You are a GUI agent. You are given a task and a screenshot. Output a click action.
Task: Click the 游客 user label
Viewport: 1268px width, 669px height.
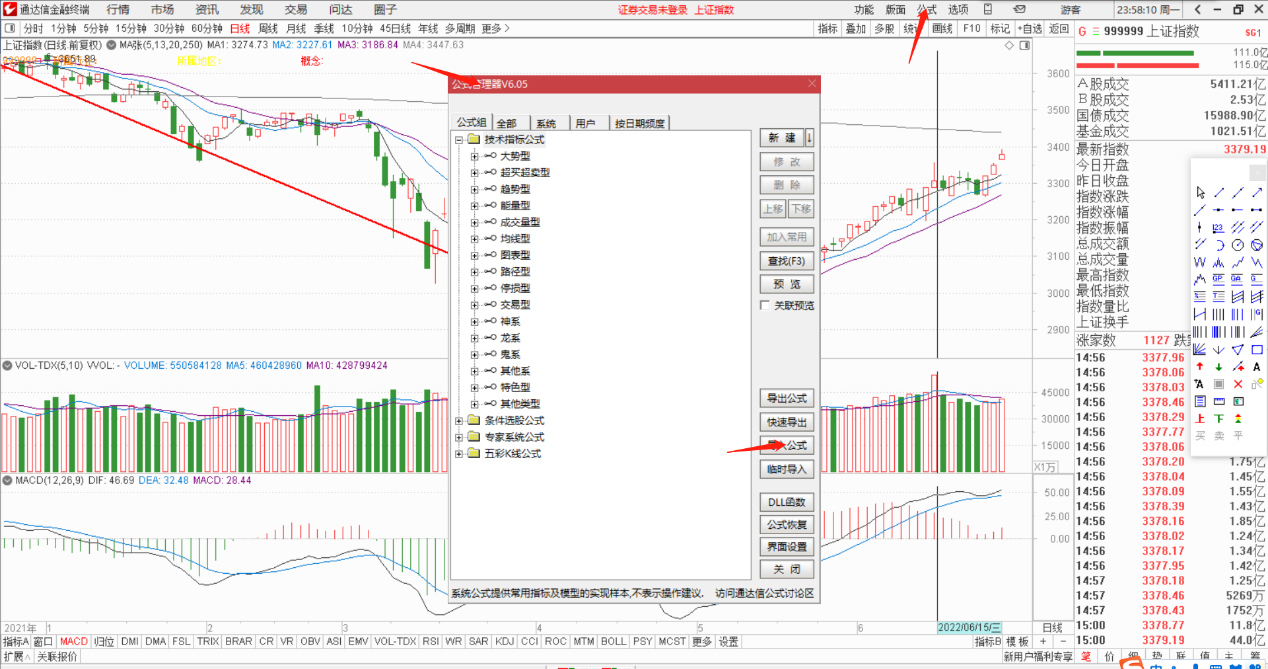click(x=1070, y=9)
